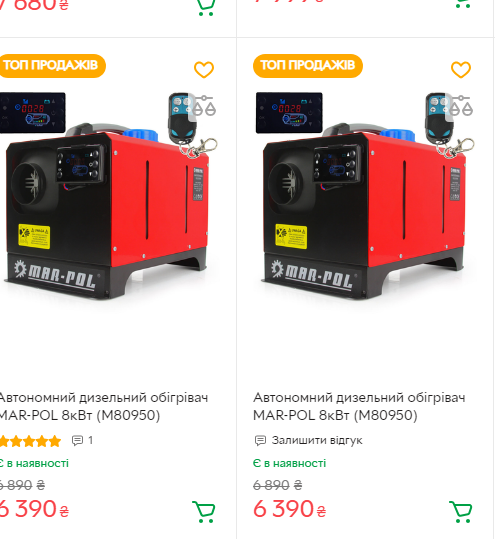The height and width of the screenshot is (539, 495).
Task: Open the review count comment icon
Action: coord(77,441)
